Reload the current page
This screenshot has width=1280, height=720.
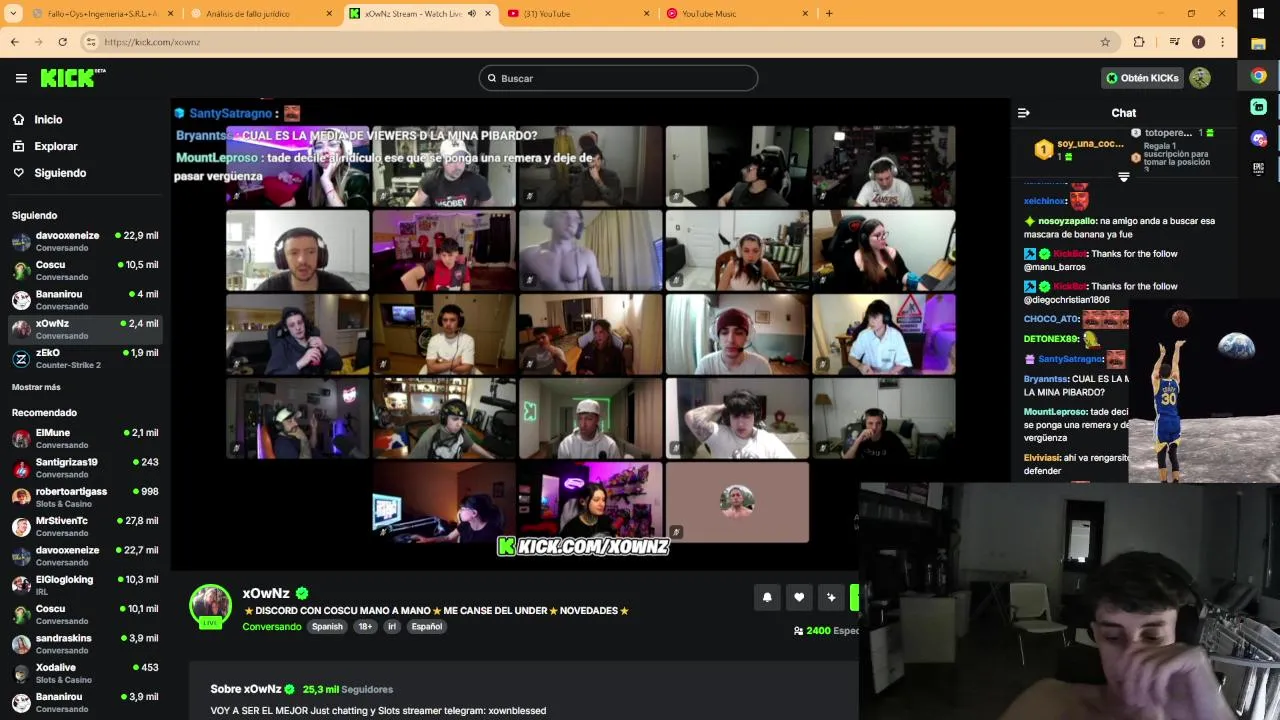[x=62, y=42]
